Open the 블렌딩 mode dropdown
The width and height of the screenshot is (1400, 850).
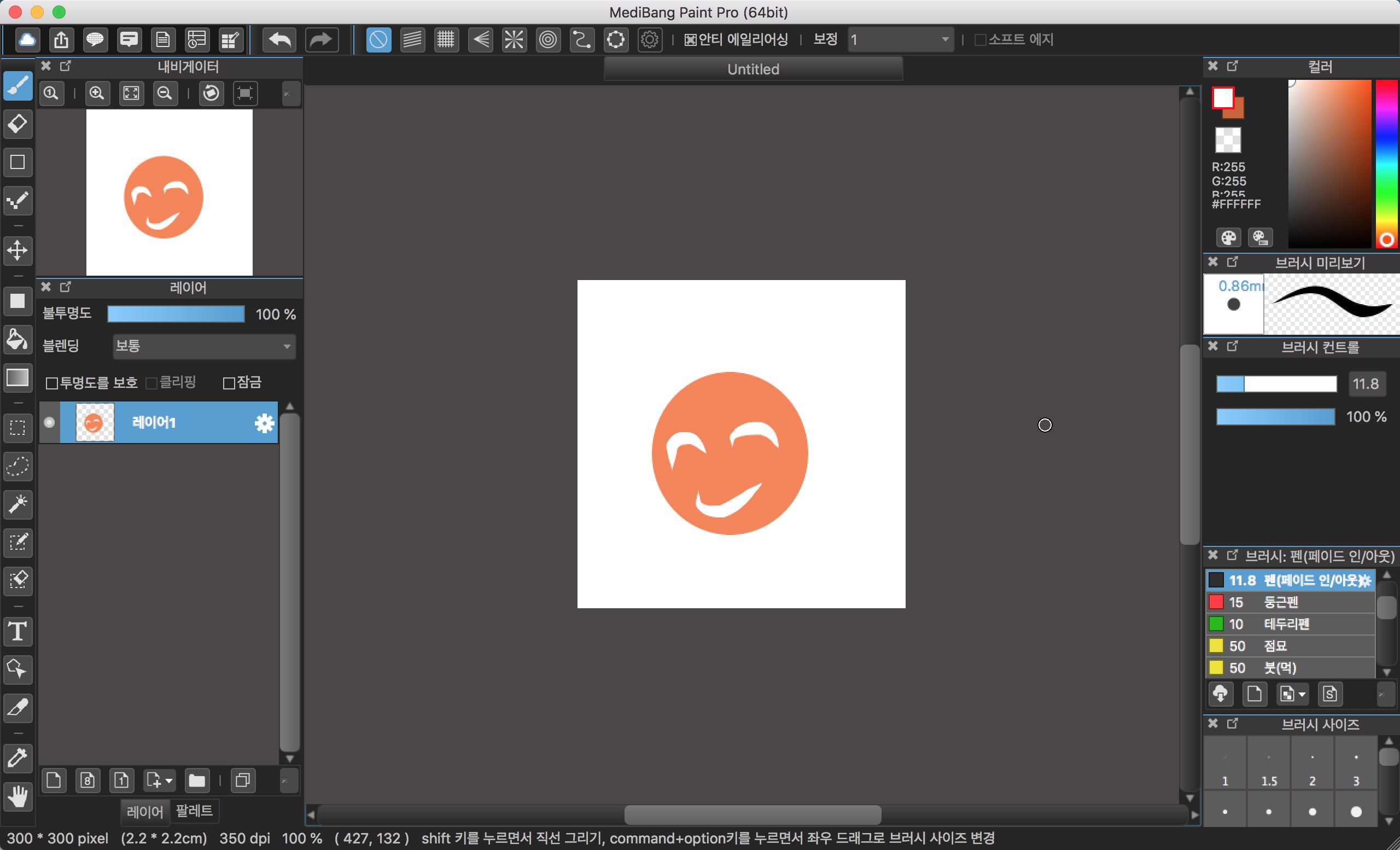point(204,346)
